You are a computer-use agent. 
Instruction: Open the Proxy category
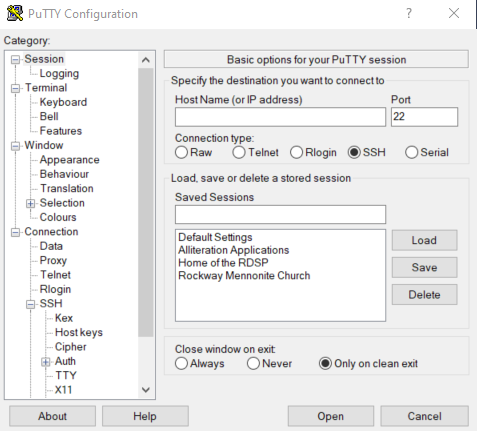tap(53, 260)
